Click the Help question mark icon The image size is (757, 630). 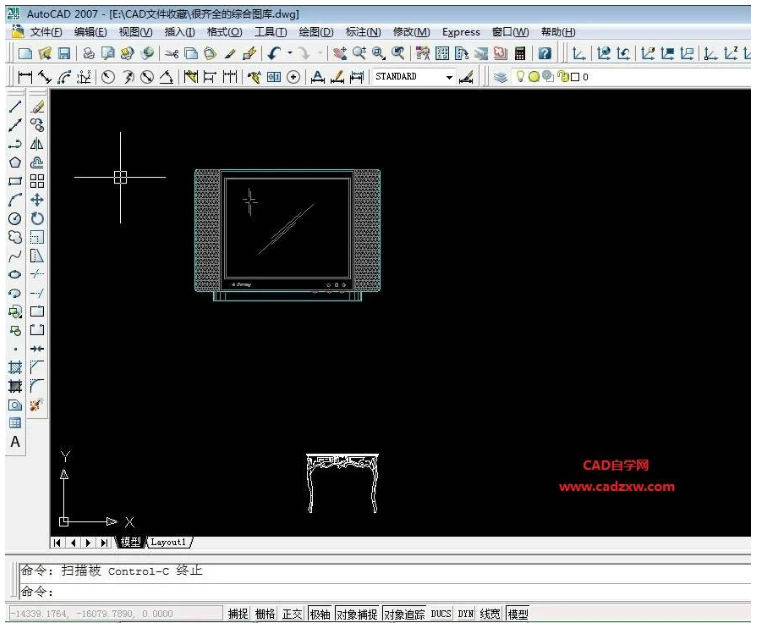coord(545,53)
